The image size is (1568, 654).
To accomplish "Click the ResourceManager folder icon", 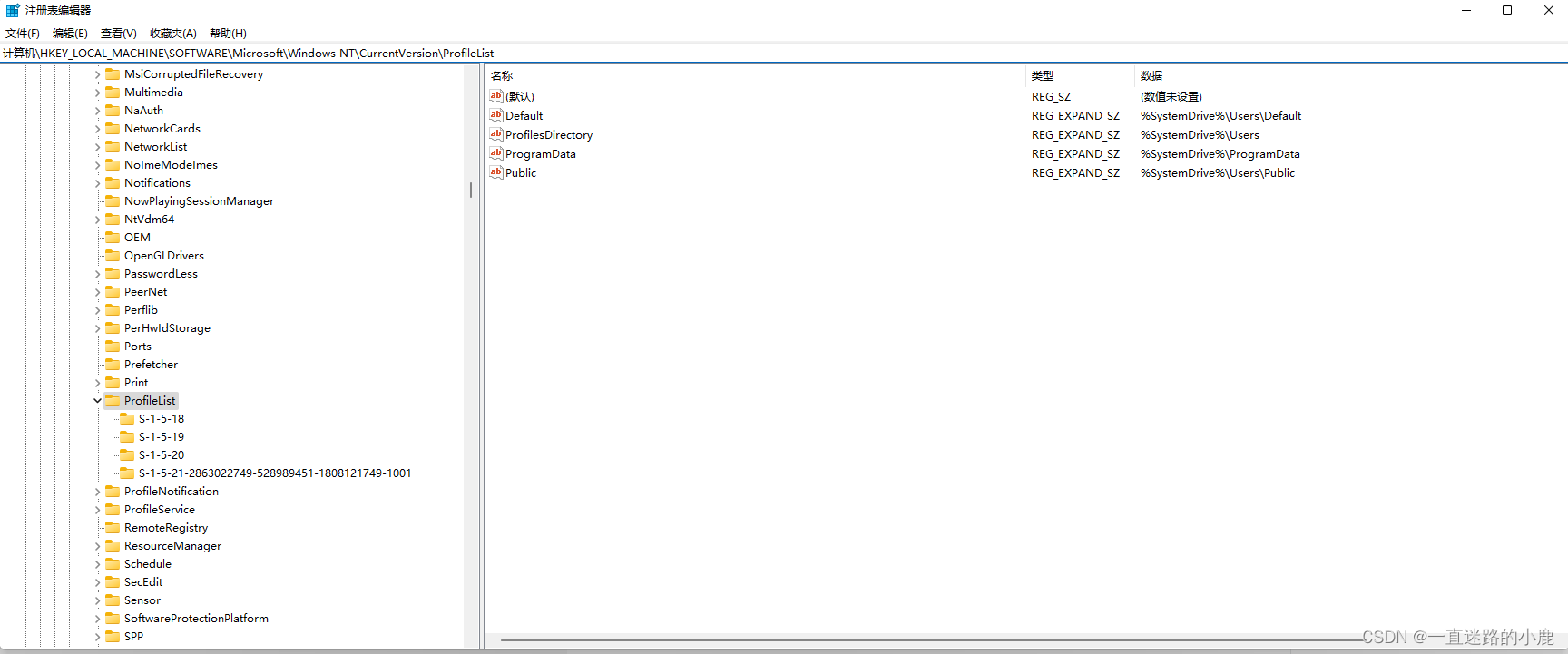I will 113,545.
